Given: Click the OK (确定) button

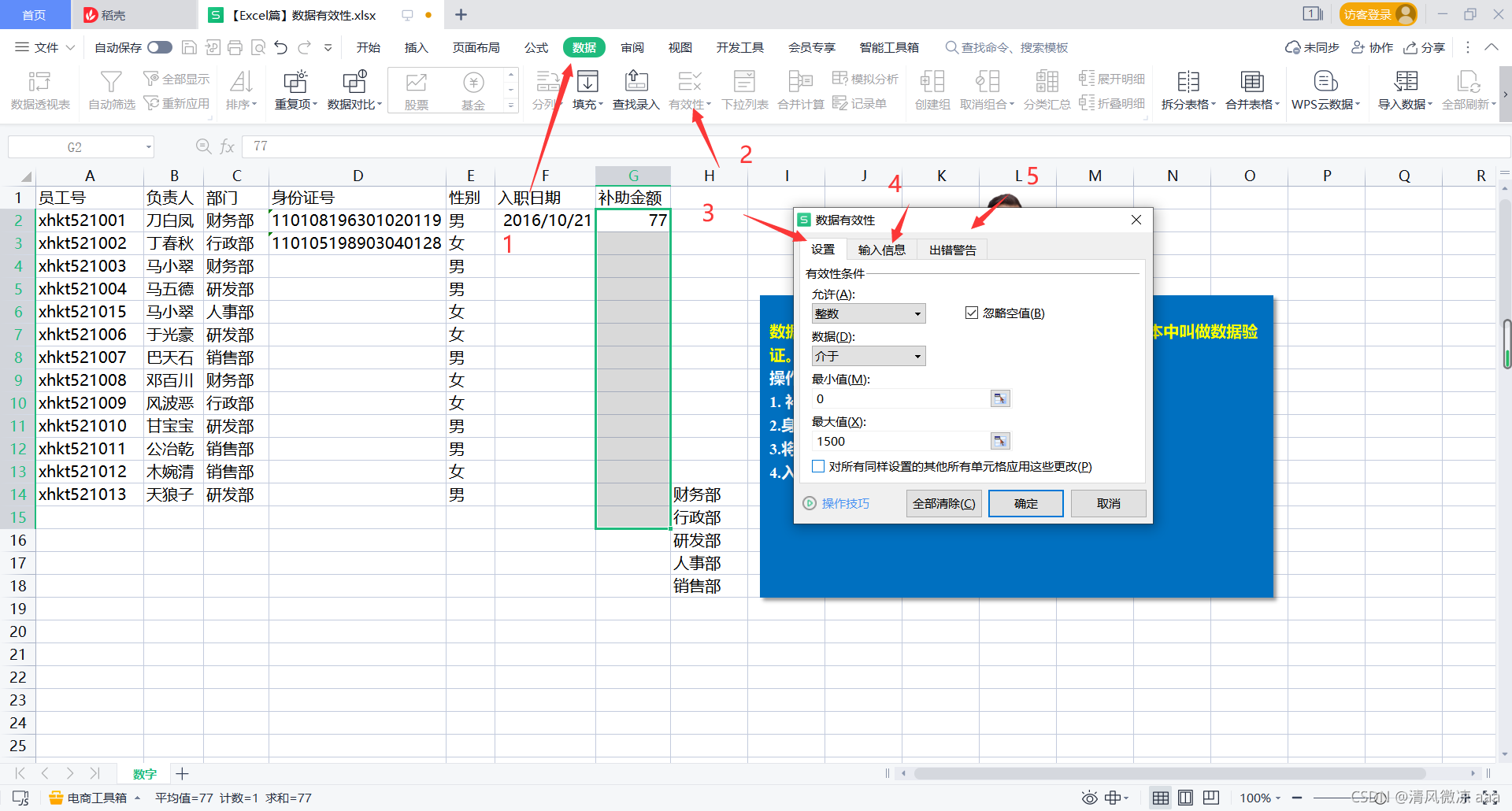Looking at the screenshot, I should [1025, 503].
